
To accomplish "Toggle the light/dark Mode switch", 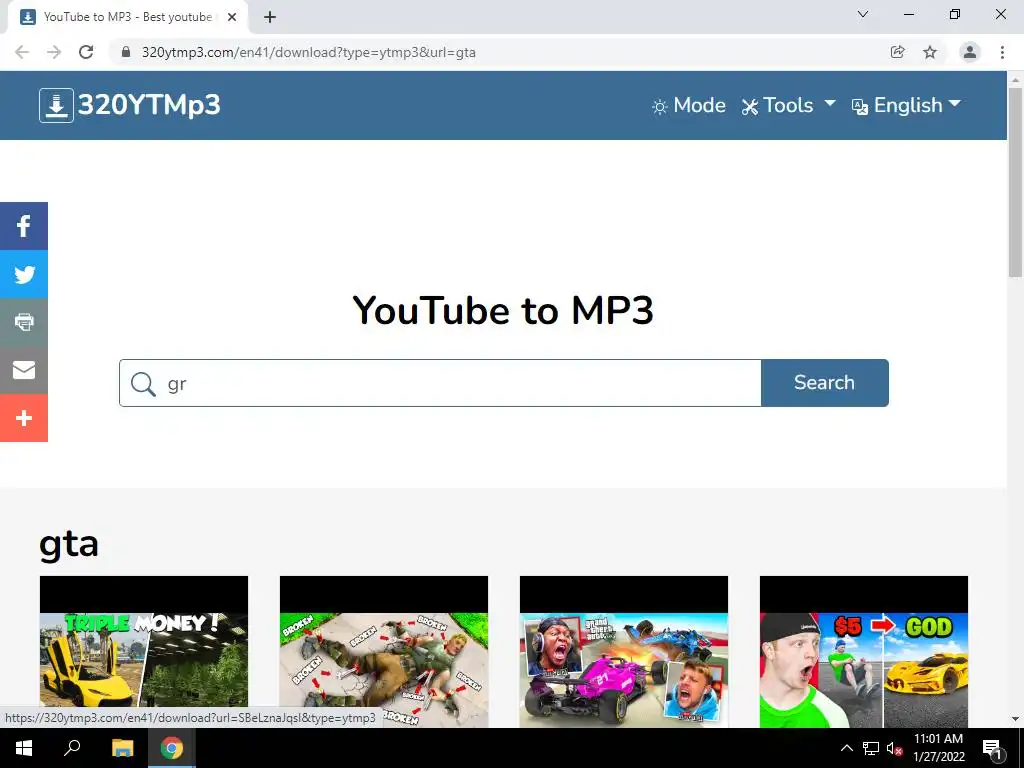I will 689,105.
